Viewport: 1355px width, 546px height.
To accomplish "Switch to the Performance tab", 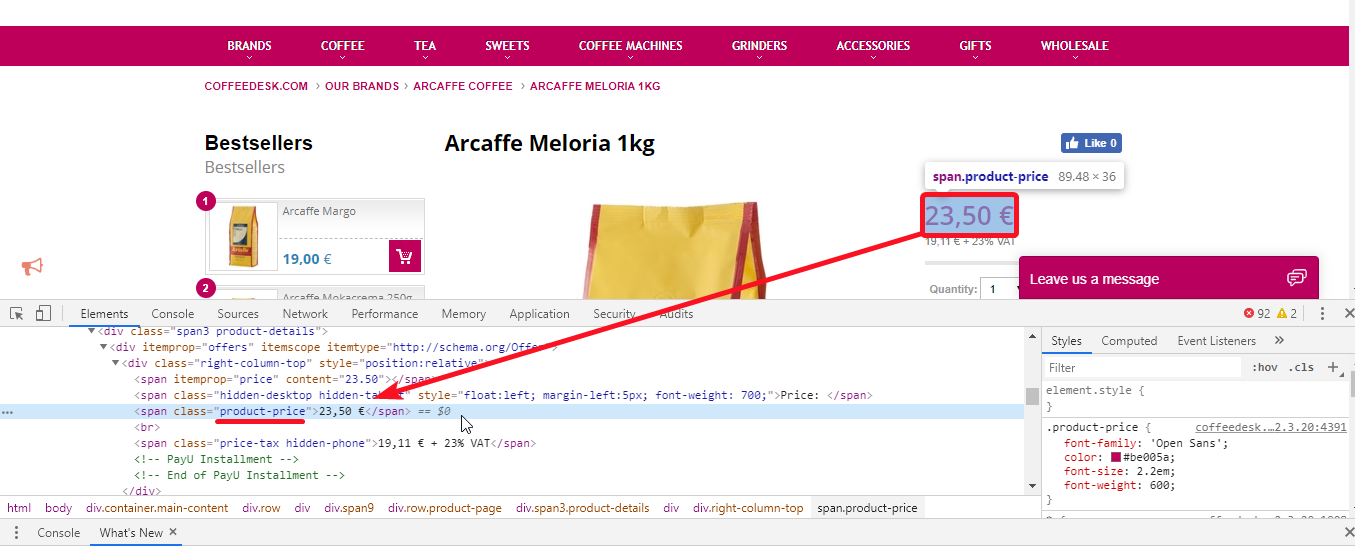I will coord(385,313).
